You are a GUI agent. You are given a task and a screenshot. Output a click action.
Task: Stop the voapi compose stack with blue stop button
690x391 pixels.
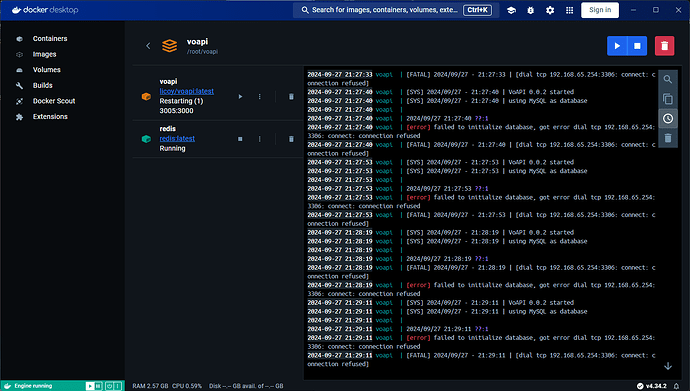click(637, 46)
